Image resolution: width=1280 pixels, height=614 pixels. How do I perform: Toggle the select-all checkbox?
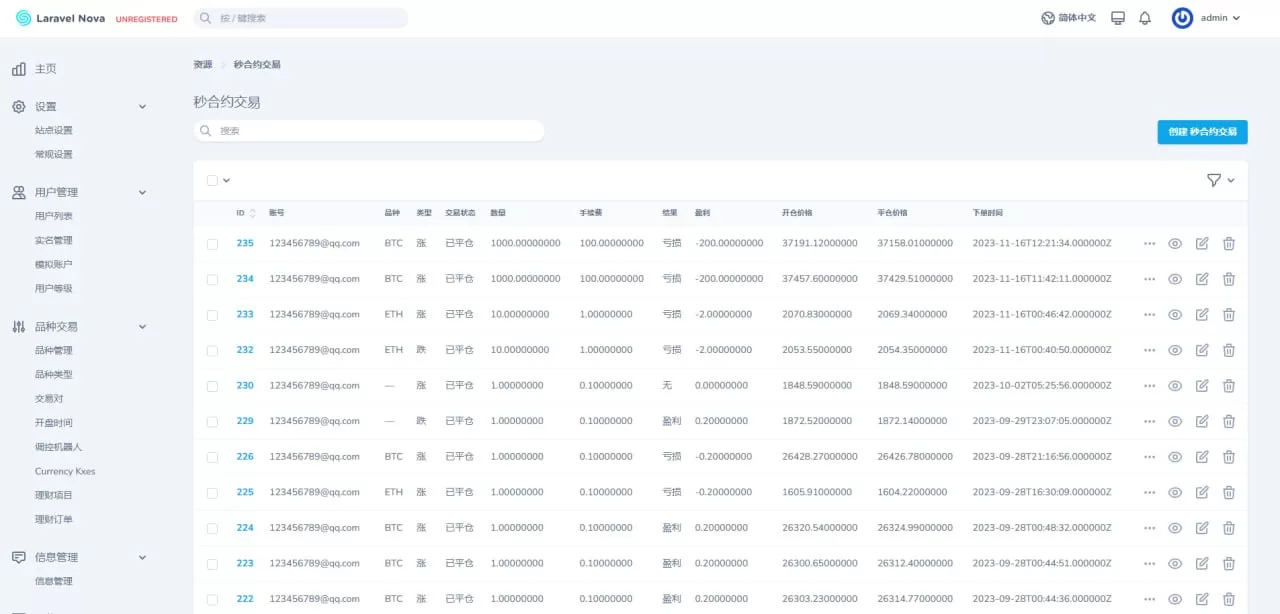tap(212, 180)
